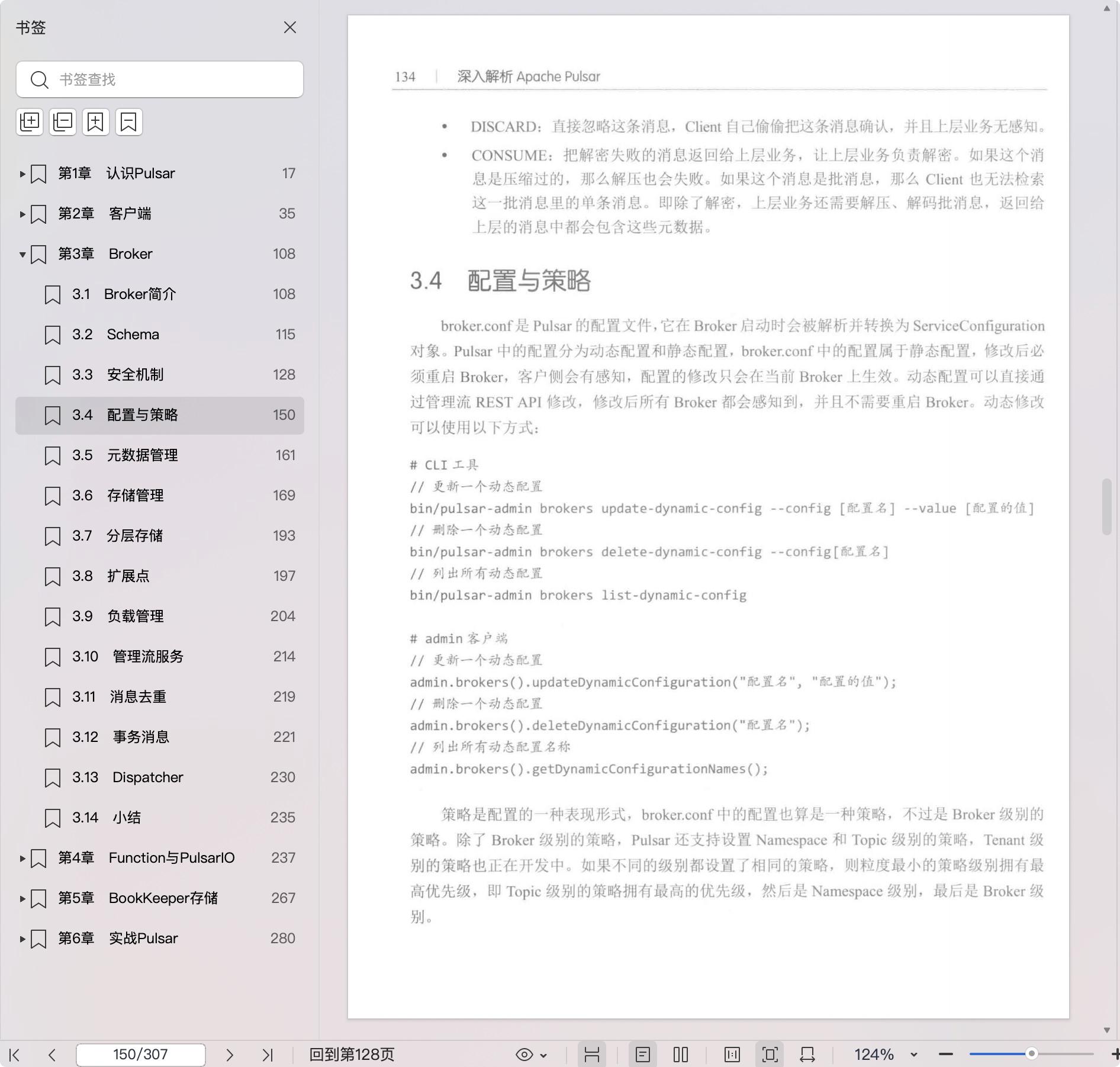1120x1067 pixels.
Task: Open bookmark 3.5 元数据管理
Action: (x=142, y=455)
